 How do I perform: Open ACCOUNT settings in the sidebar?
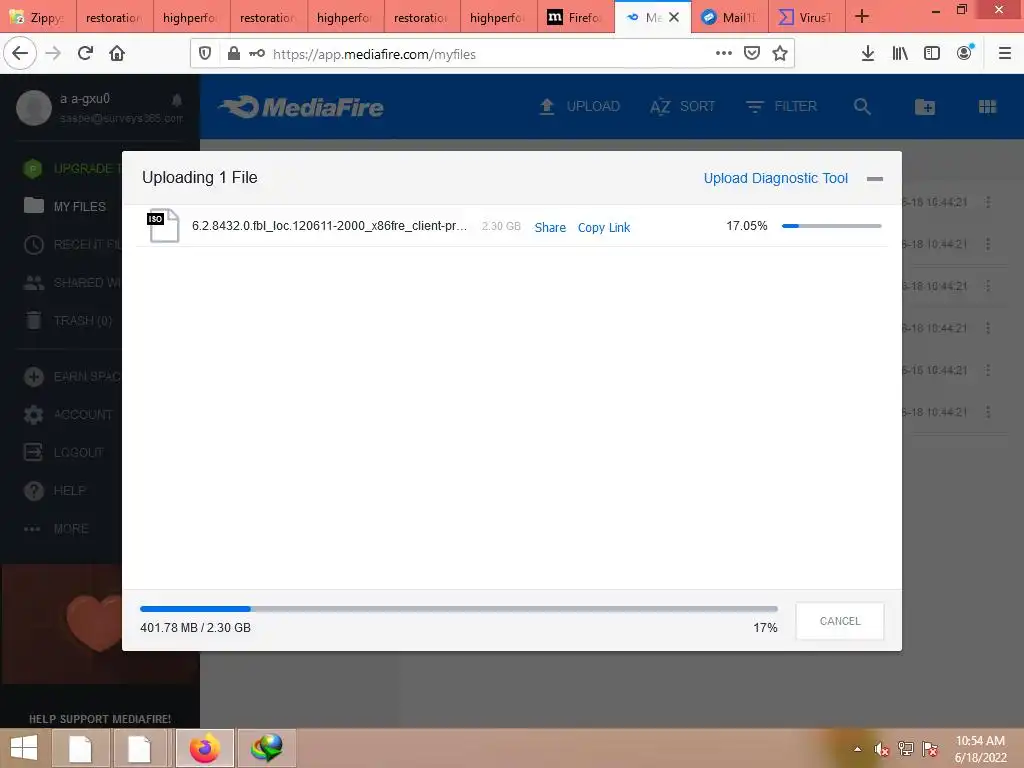(68, 415)
